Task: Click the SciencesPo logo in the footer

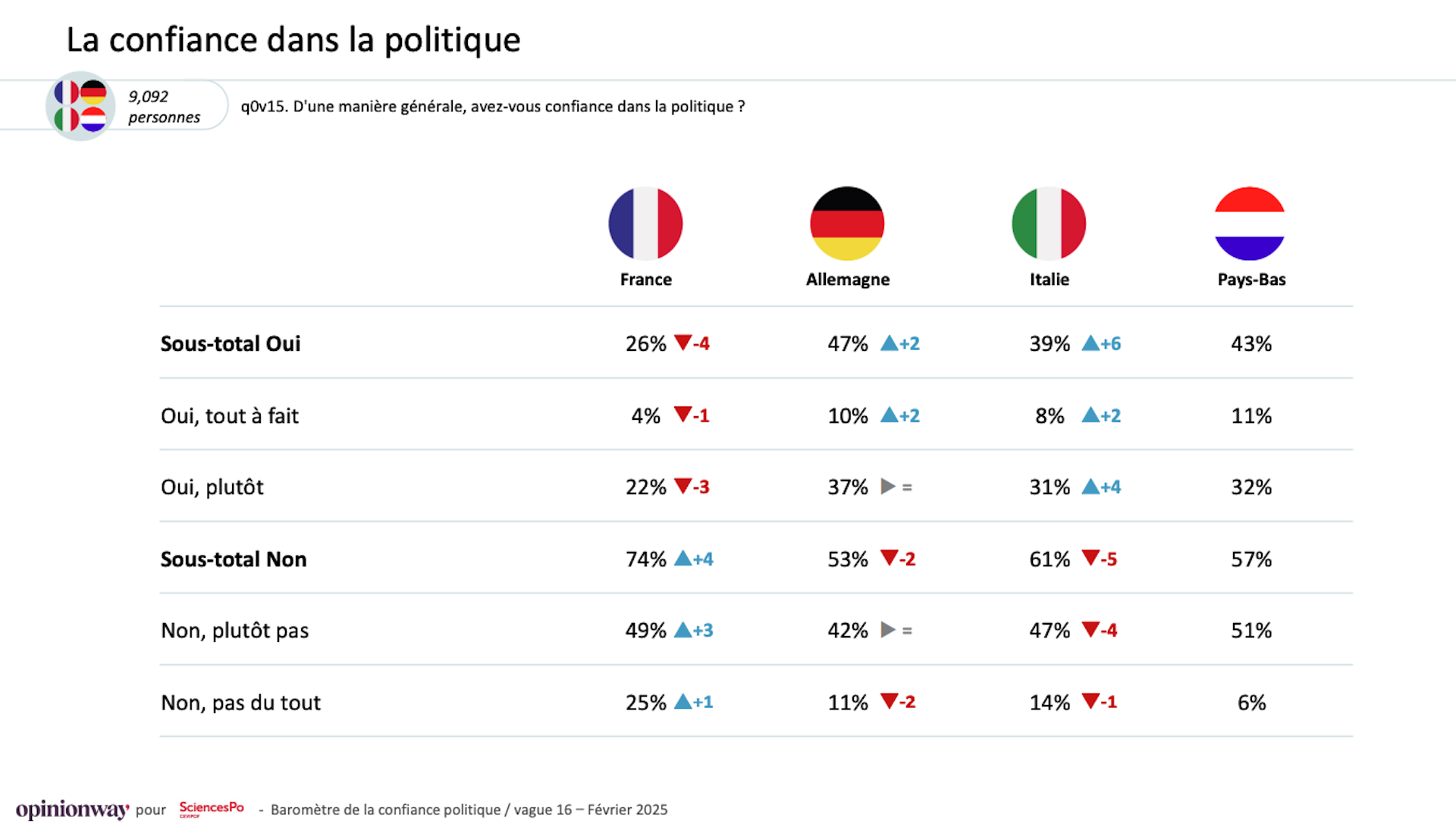Action: pyautogui.click(x=212, y=809)
